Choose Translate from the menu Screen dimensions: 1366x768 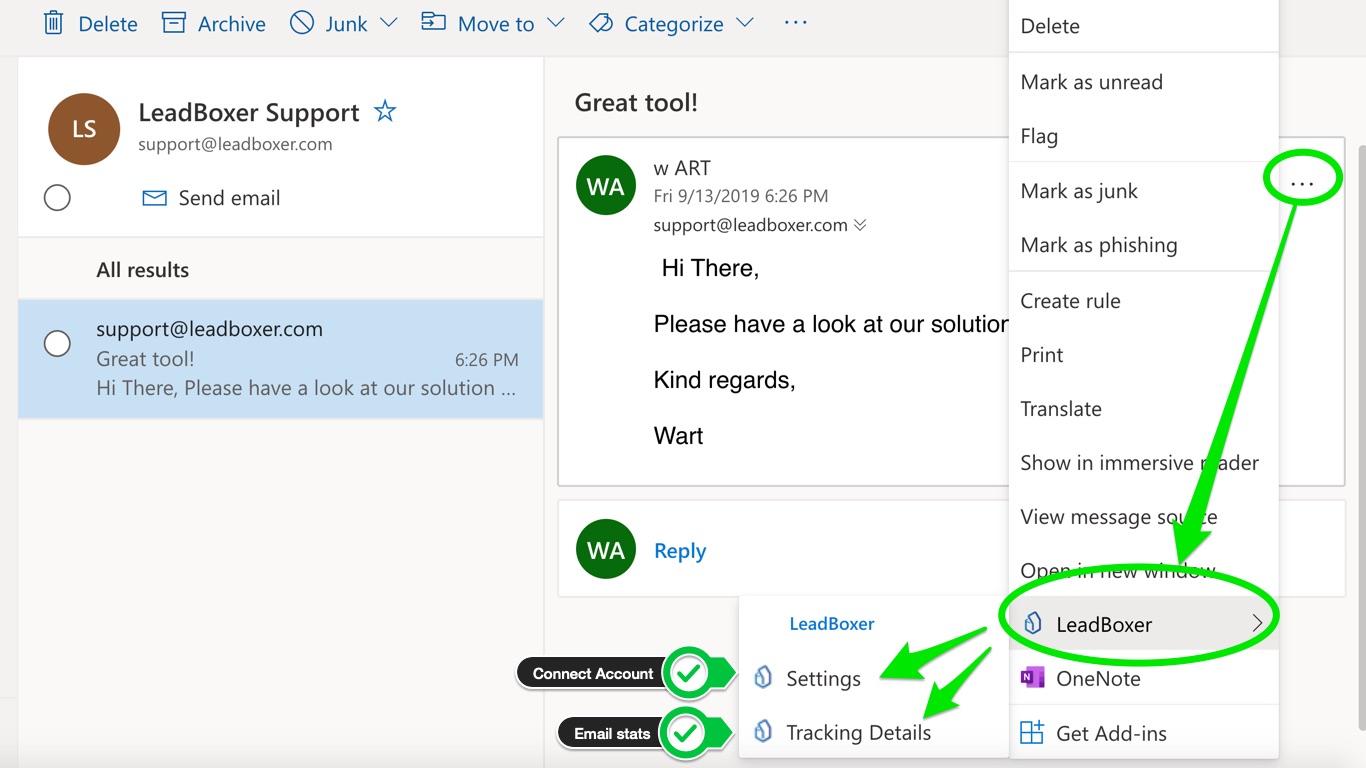[1144, 409]
